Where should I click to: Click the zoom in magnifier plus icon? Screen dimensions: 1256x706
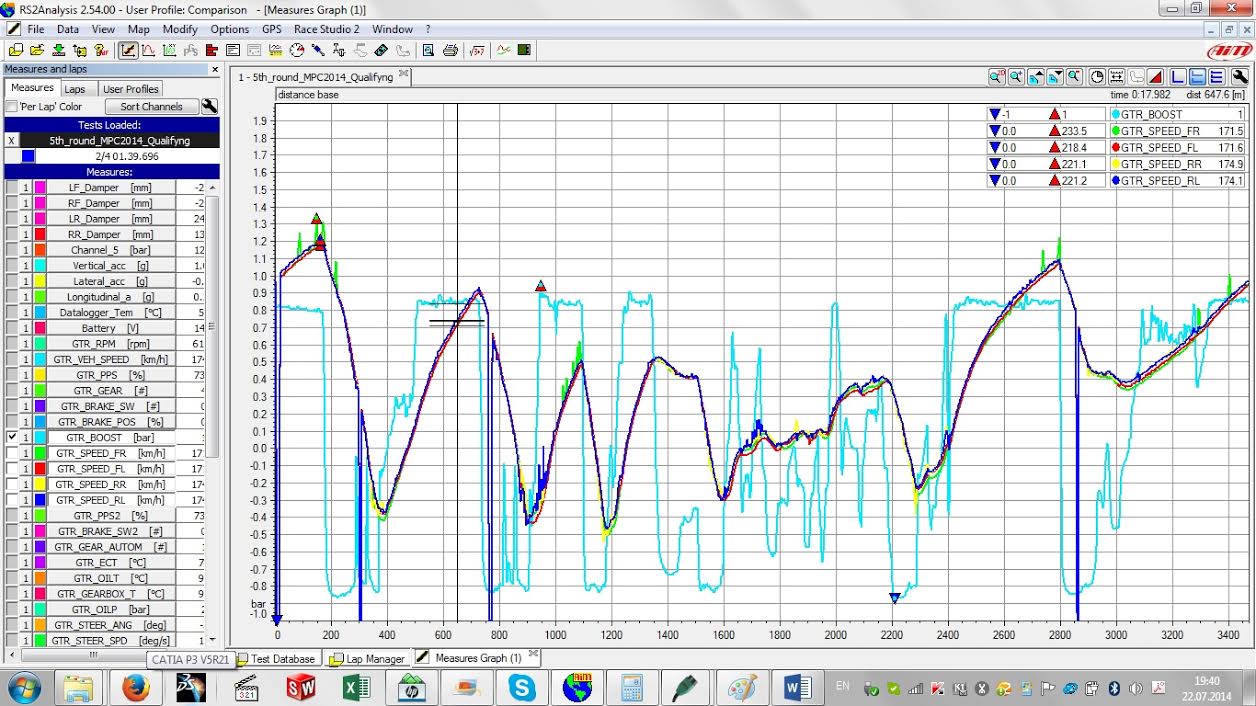[x=1016, y=76]
